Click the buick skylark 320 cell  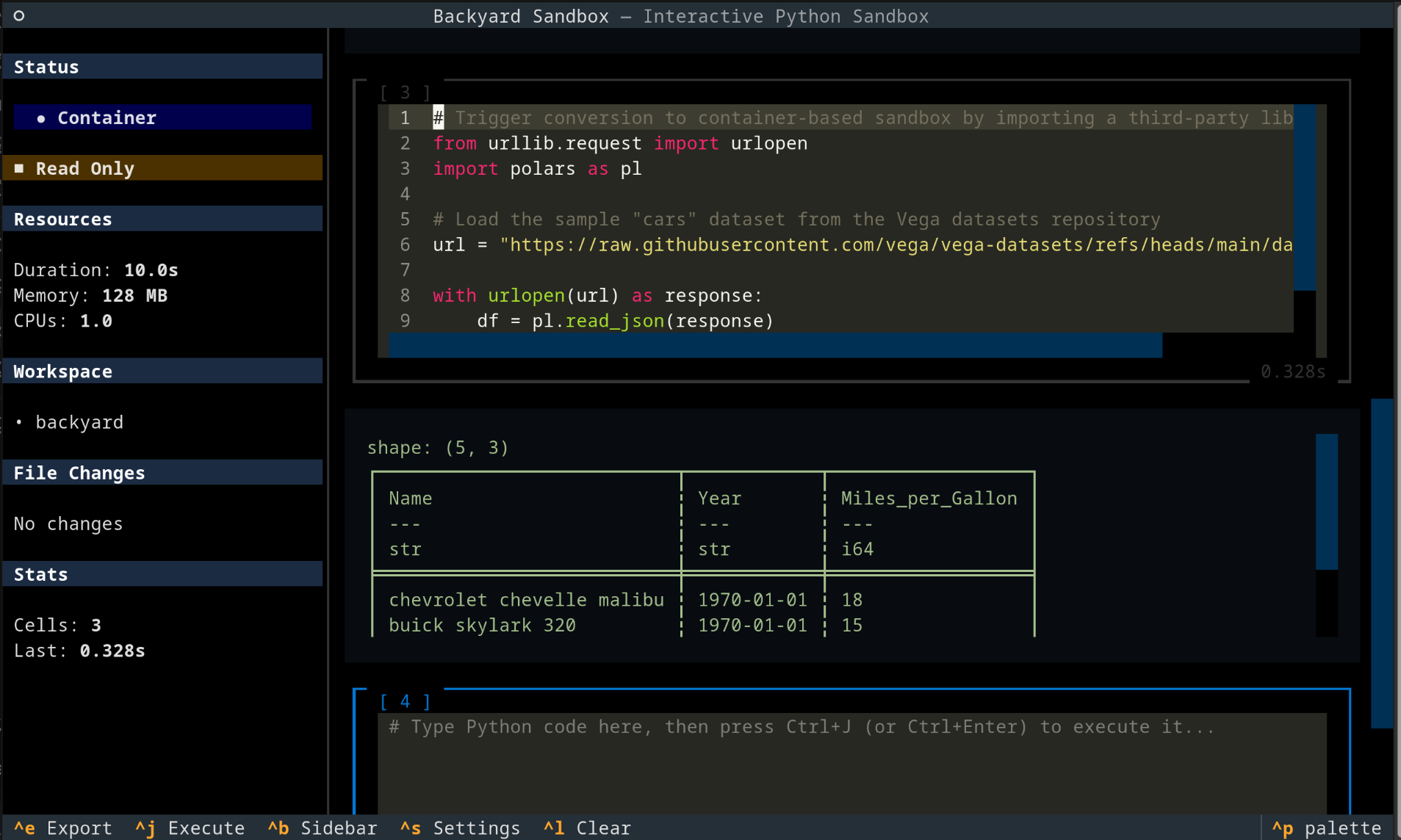482,625
